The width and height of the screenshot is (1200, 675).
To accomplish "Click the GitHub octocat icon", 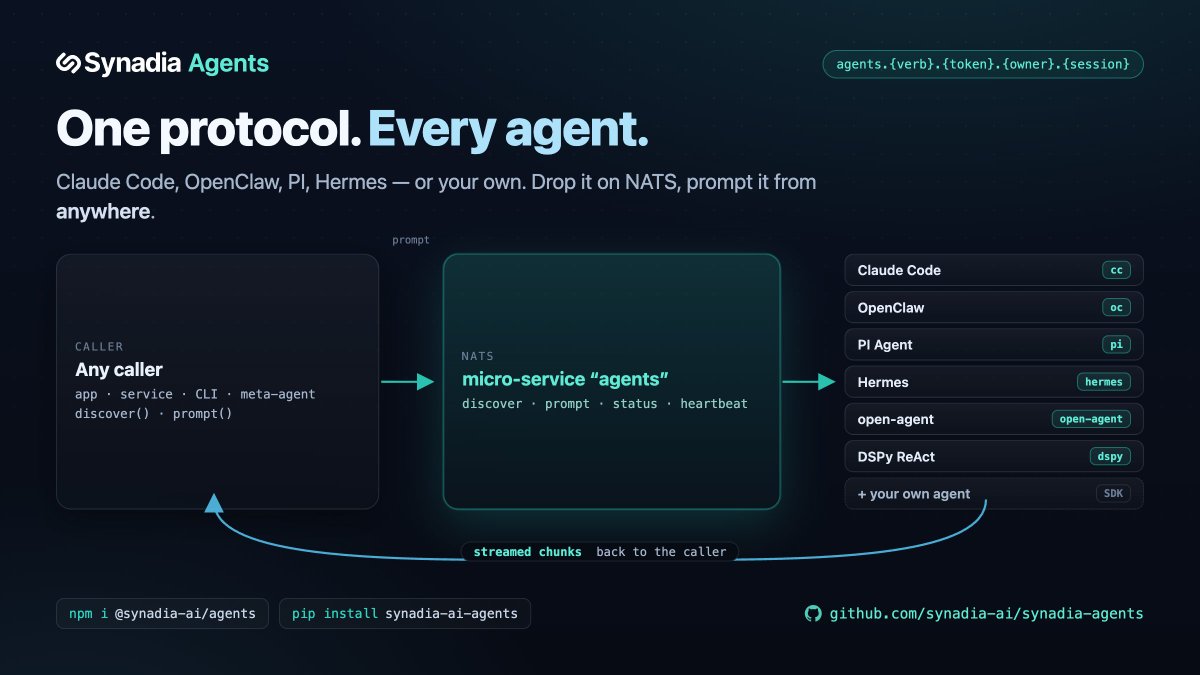I will (x=813, y=613).
